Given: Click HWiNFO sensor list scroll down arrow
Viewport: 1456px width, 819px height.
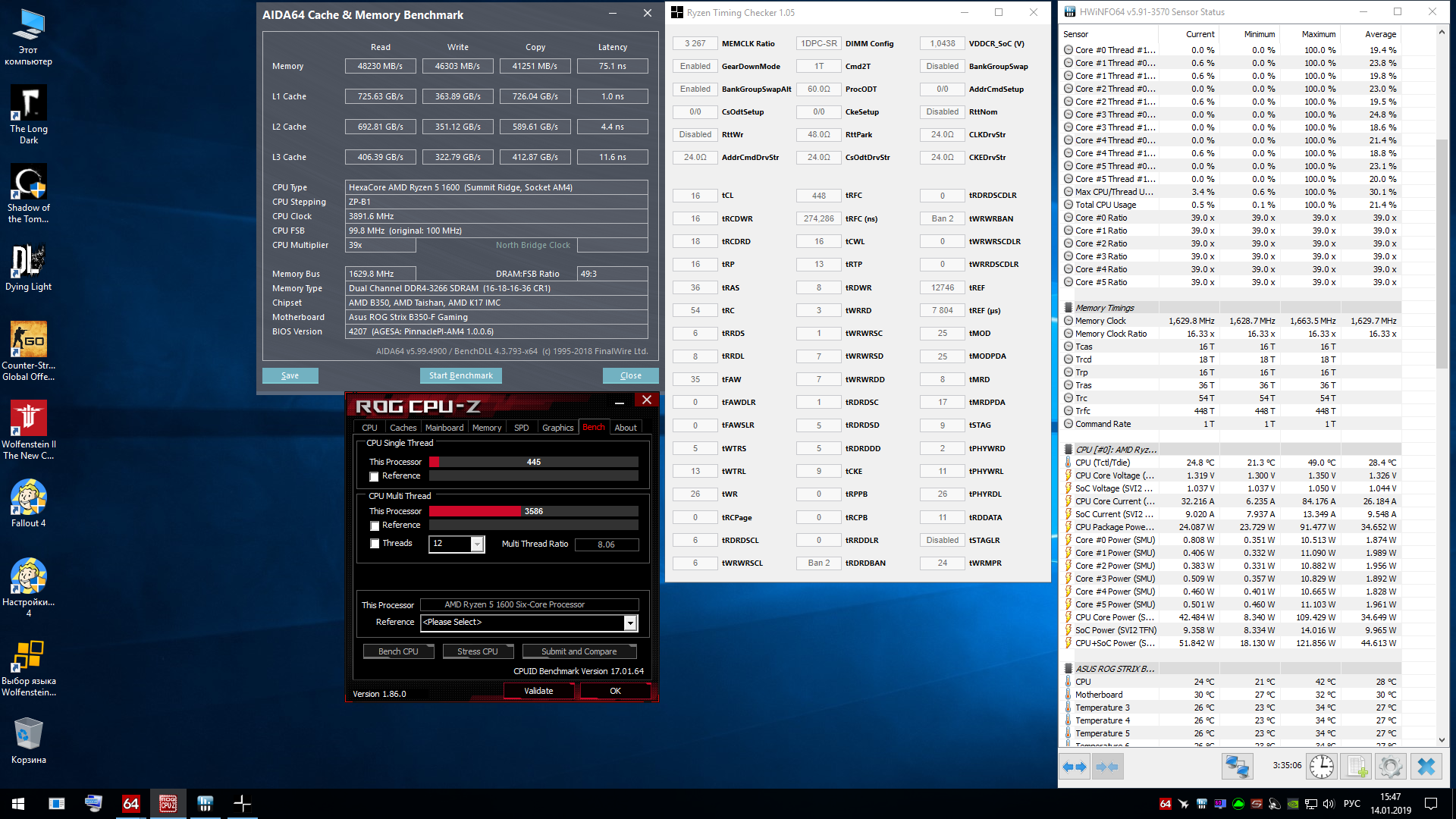Looking at the screenshot, I should pyautogui.click(x=1442, y=740).
